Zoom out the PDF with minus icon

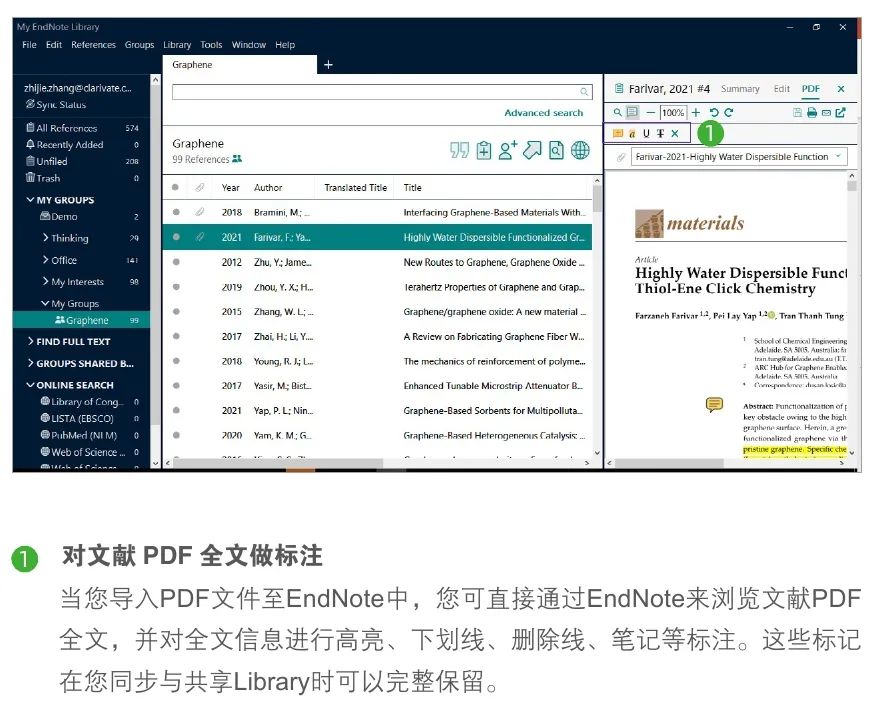pyautogui.click(x=650, y=113)
